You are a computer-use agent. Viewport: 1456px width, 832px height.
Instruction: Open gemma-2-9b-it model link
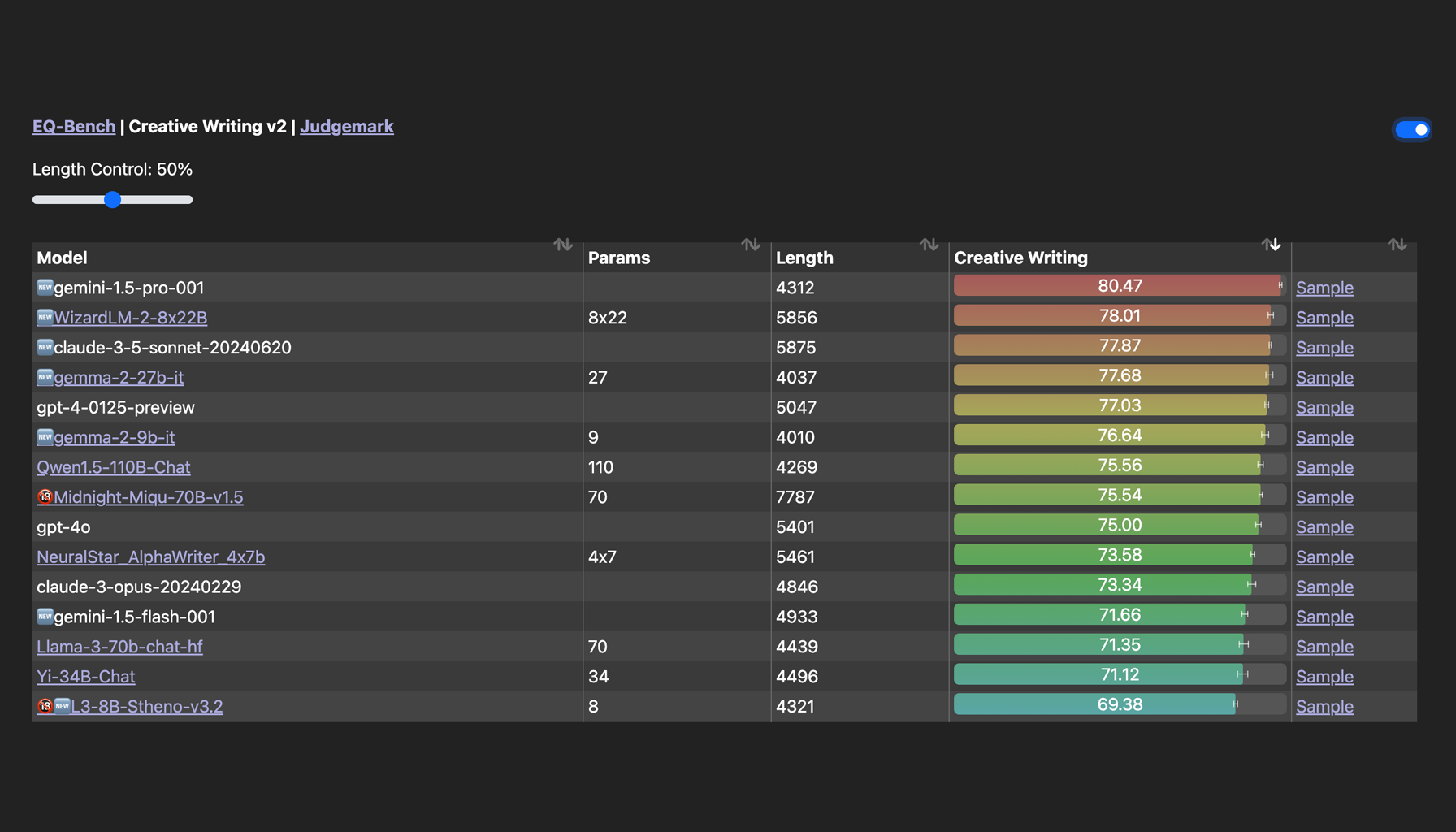(115, 437)
